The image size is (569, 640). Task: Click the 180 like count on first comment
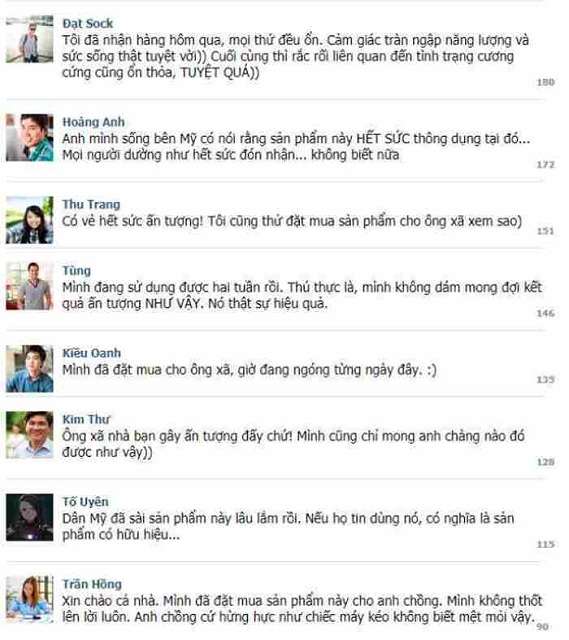[545, 82]
